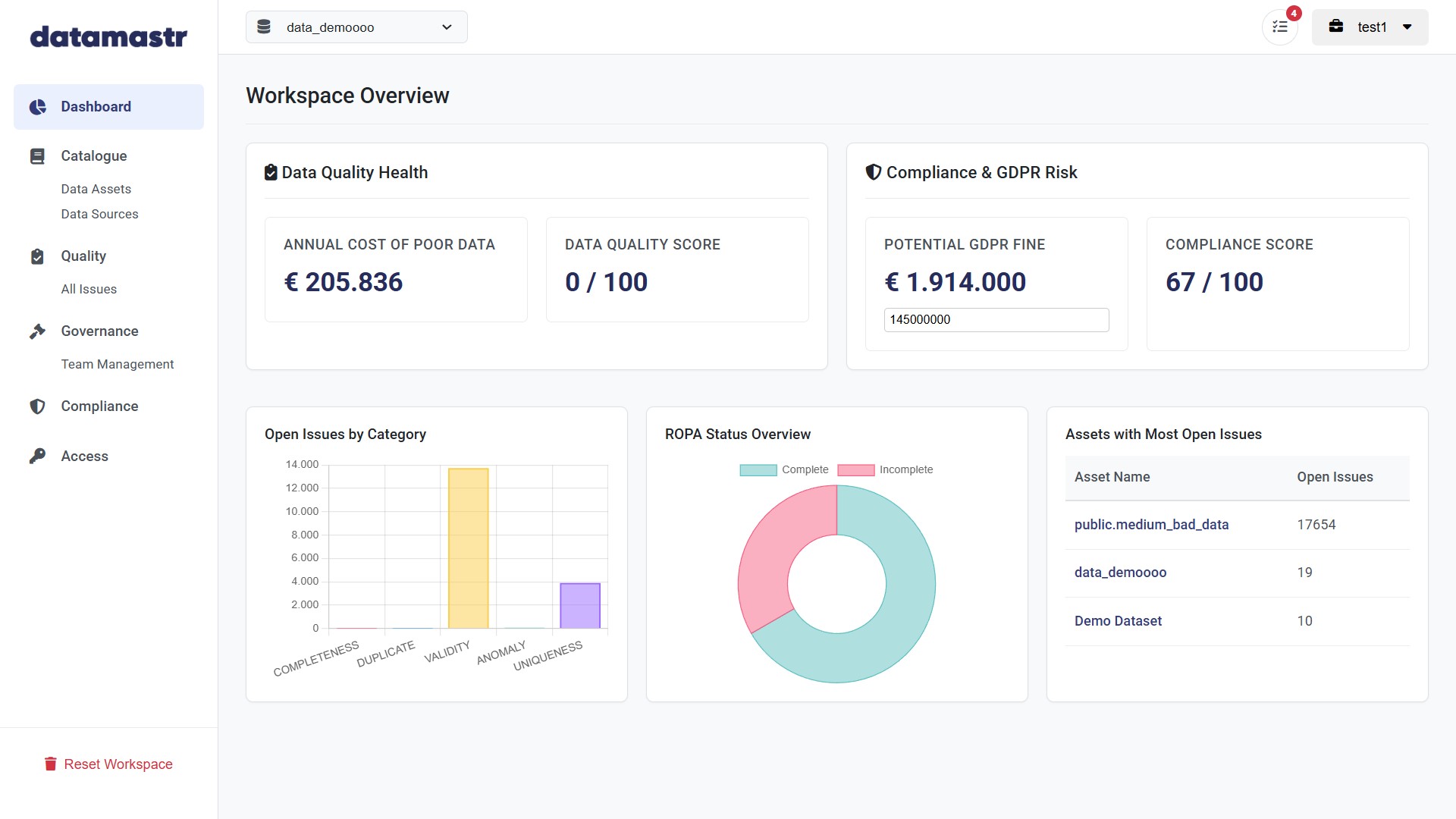Click the GDPR fine revenue input field

click(996, 320)
